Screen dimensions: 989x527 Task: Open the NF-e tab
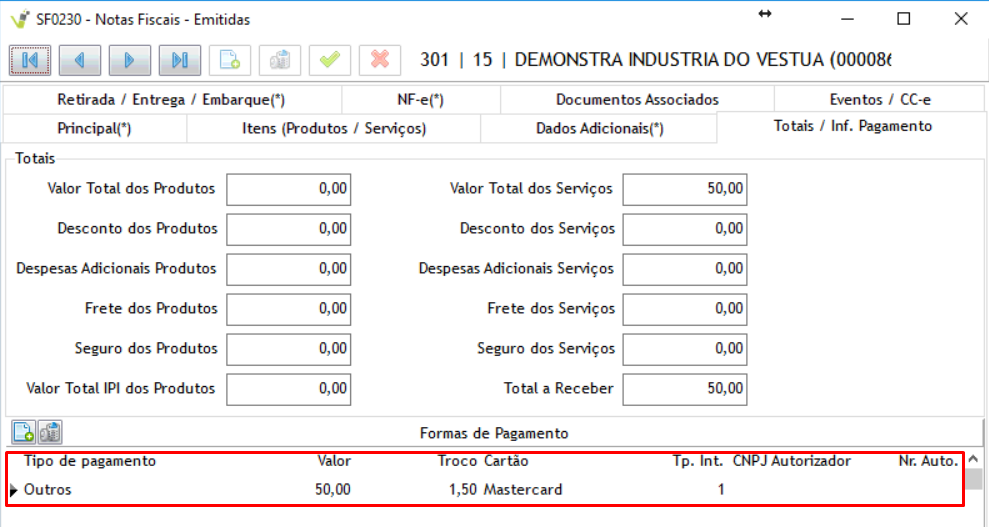coord(420,100)
